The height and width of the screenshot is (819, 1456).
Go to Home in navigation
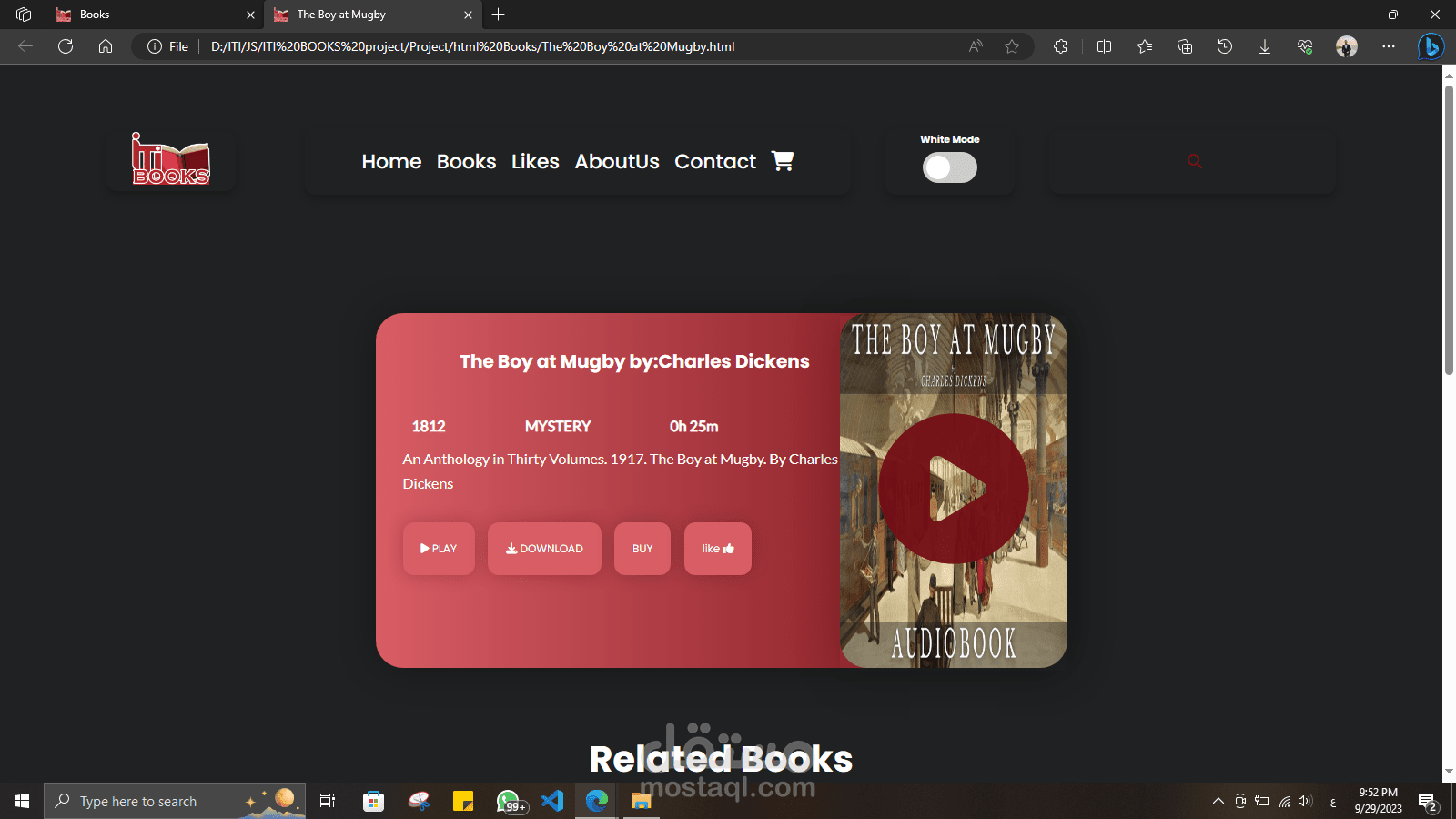coord(391,161)
